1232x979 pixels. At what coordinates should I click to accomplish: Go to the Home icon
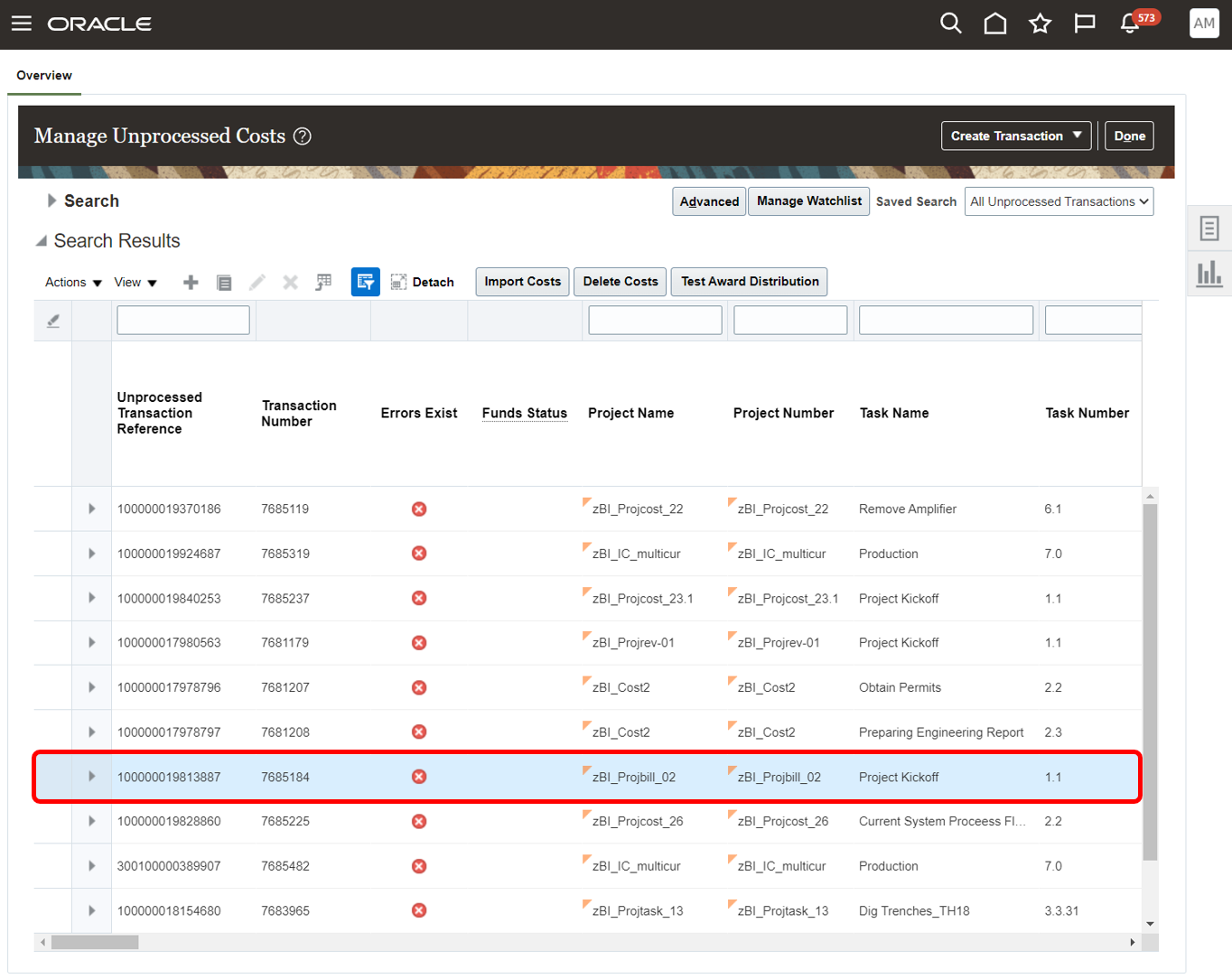[x=995, y=23]
